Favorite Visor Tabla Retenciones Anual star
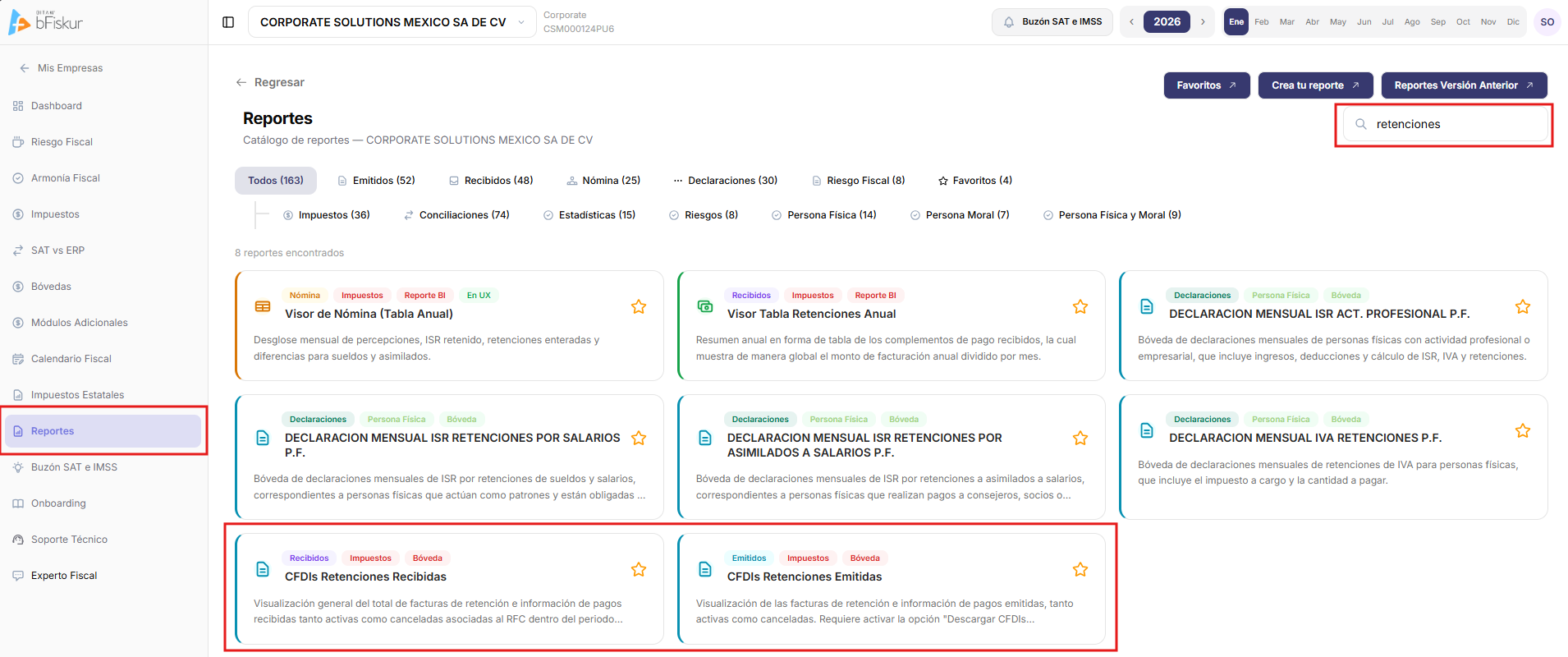This screenshot has height=657, width=1568. 1080,306
